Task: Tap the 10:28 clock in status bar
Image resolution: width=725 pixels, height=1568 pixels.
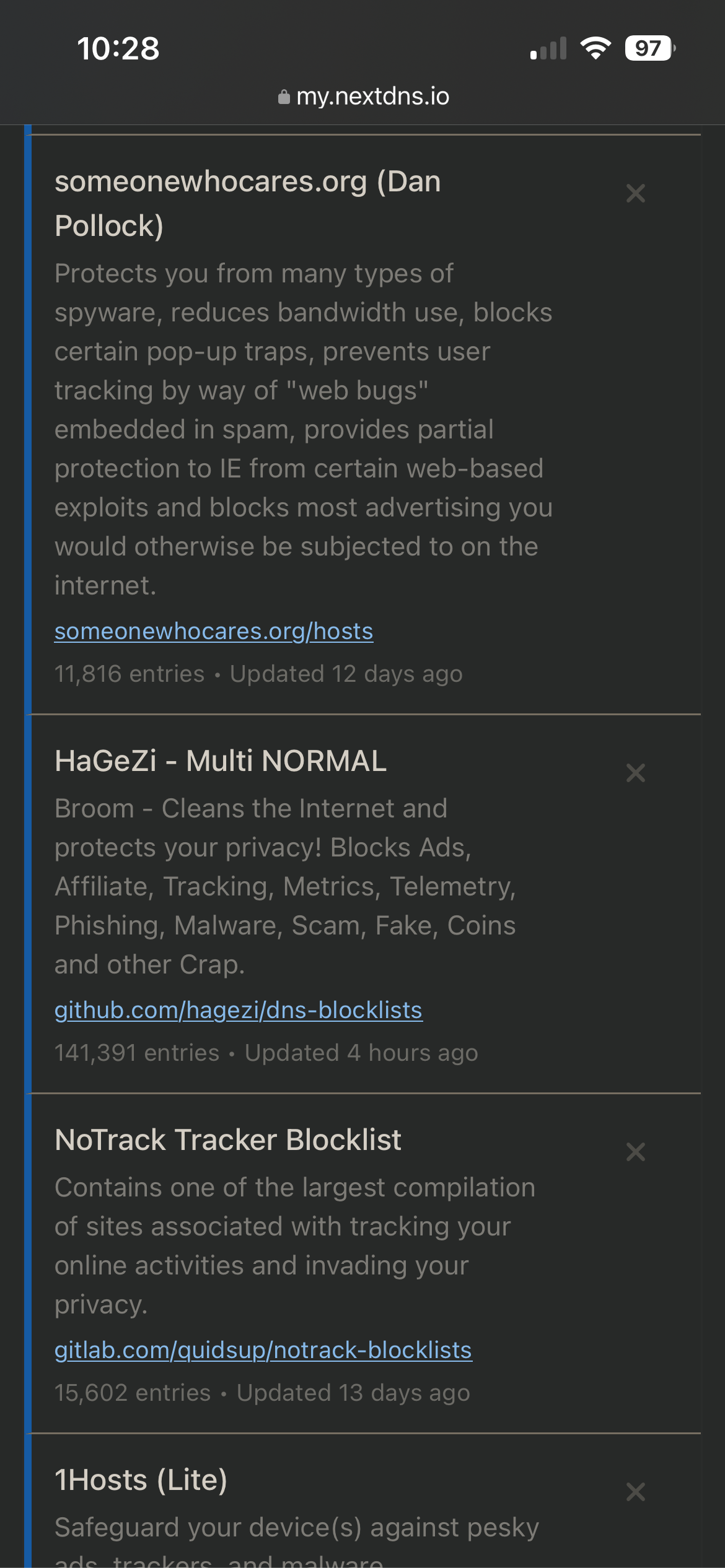Action: tap(118, 48)
